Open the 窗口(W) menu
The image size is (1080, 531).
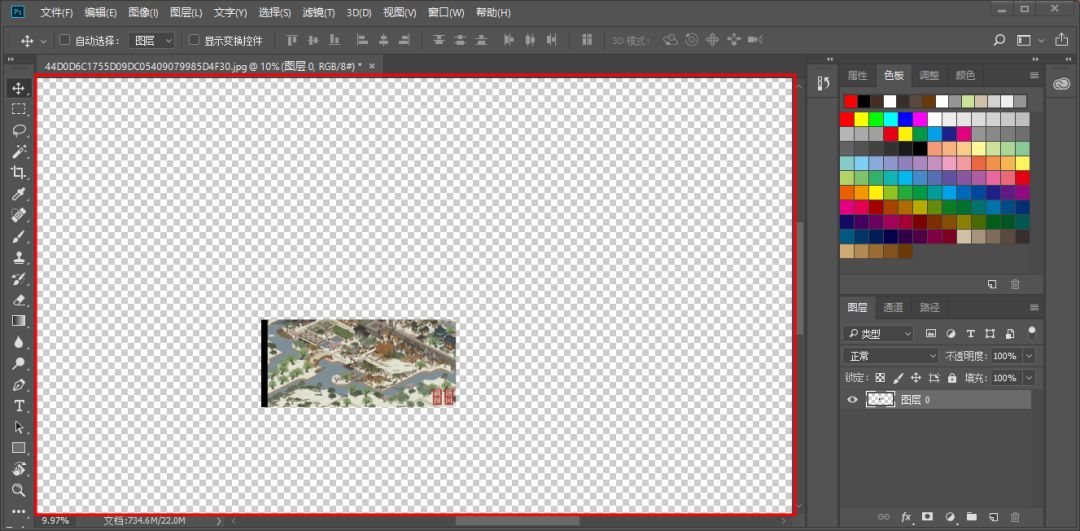tap(446, 13)
